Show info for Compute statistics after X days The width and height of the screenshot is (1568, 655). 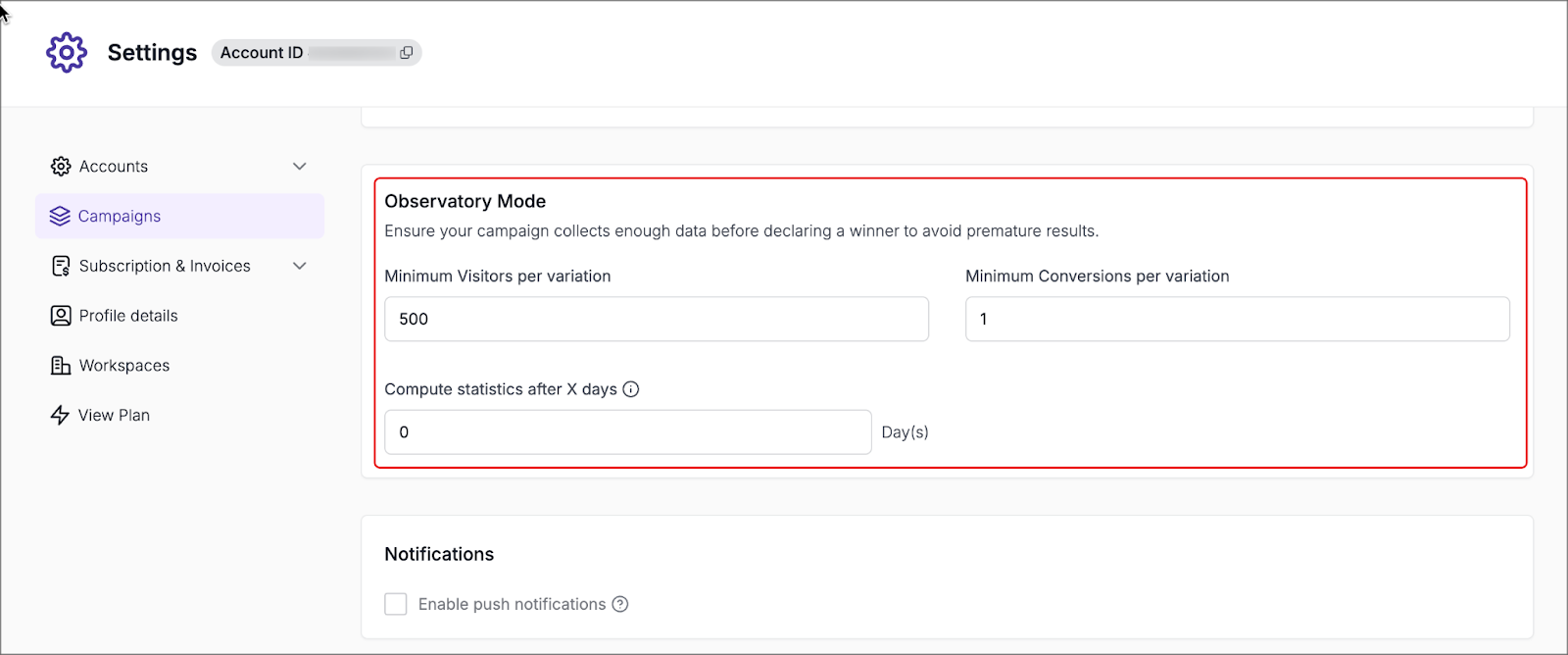point(631,389)
